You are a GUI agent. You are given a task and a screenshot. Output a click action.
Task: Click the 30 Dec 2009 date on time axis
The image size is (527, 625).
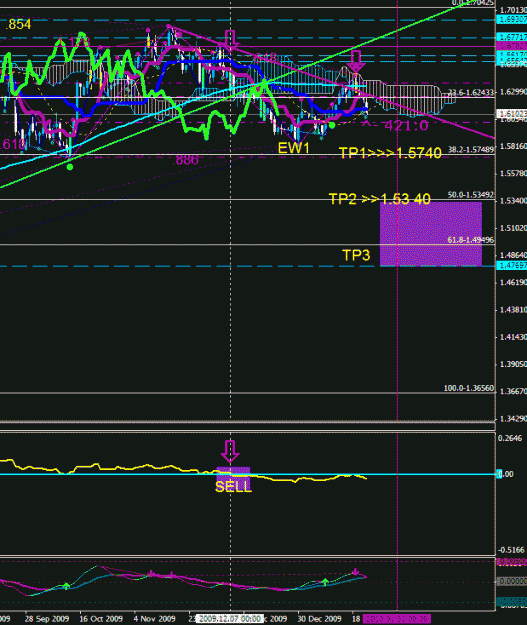click(x=319, y=619)
